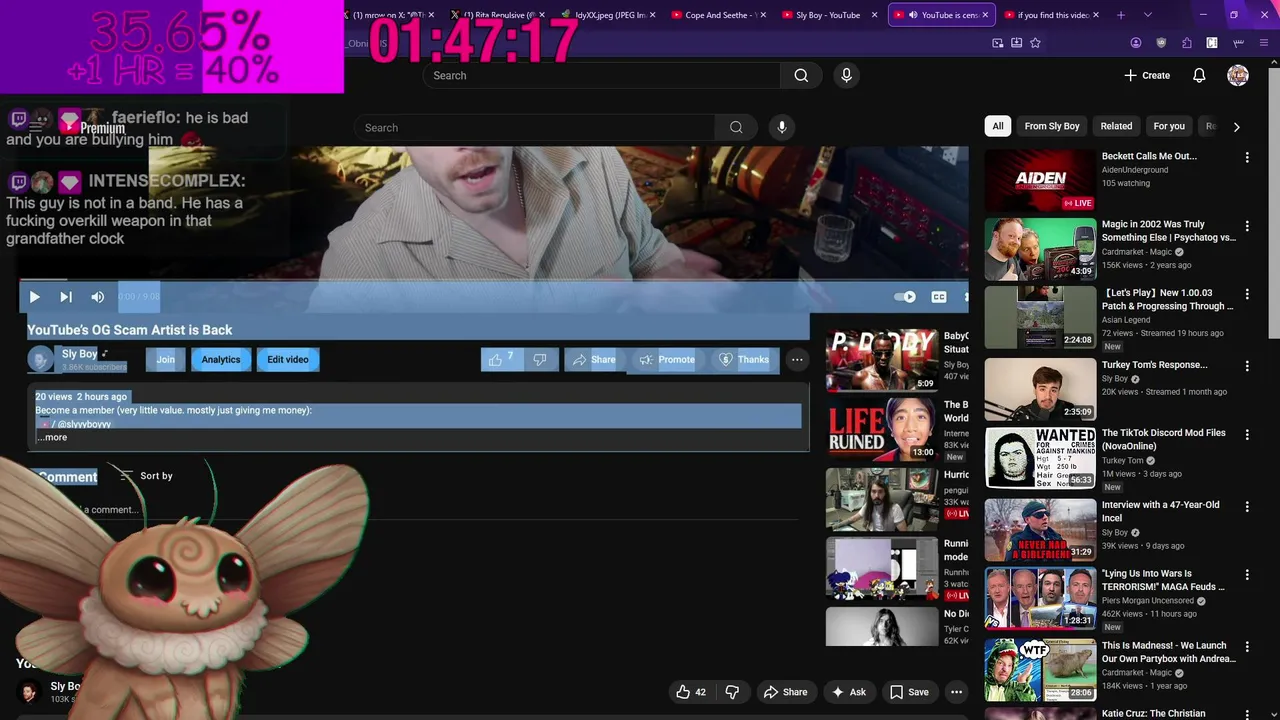Image resolution: width=1280 pixels, height=720 pixels.
Task: Show more filter chips with right arrow
Action: (1236, 127)
